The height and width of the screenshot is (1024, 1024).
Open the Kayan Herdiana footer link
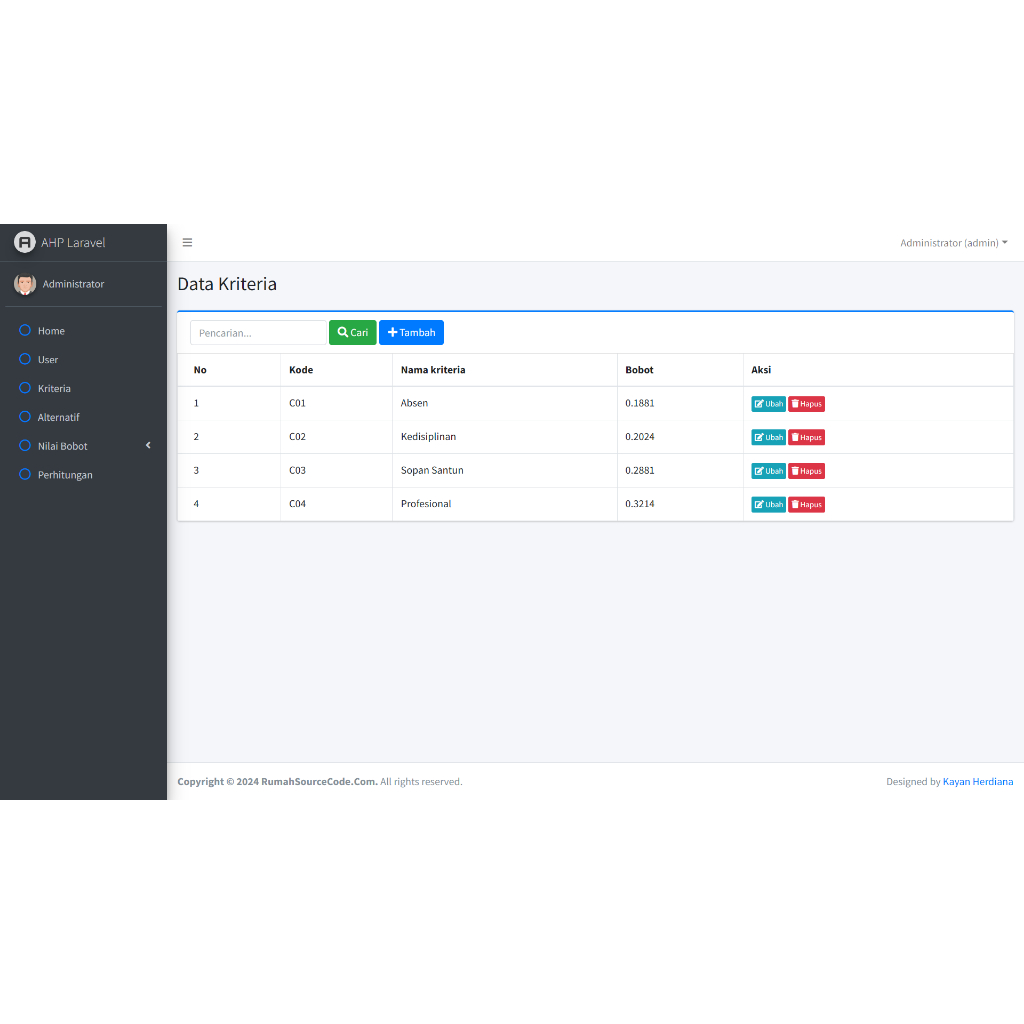[x=977, y=782]
